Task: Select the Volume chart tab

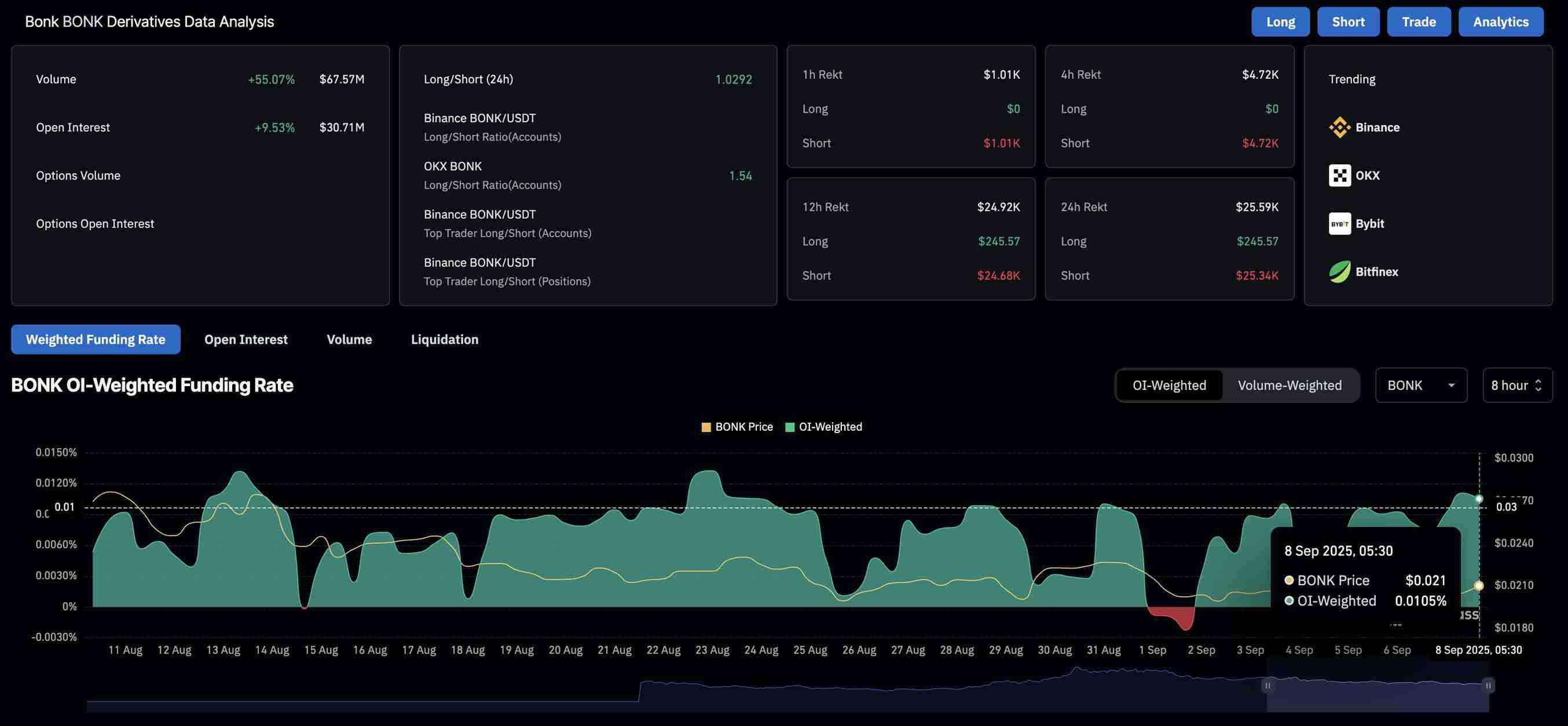Action: coord(349,340)
